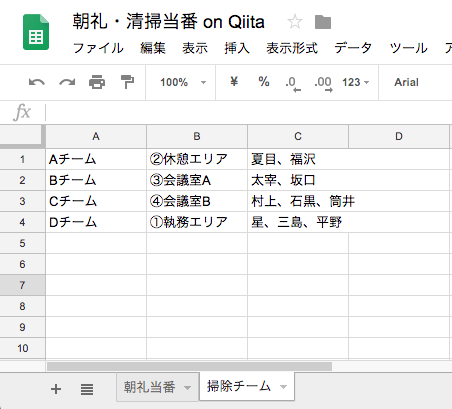The width and height of the screenshot is (452, 409).
Task: Open the 掃除チーム tab dropdown arrow
Action: pos(283,387)
